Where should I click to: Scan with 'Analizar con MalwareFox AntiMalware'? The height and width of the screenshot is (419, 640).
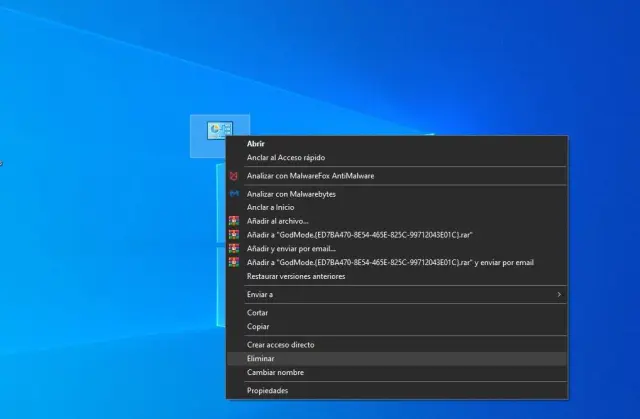point(310,176)
